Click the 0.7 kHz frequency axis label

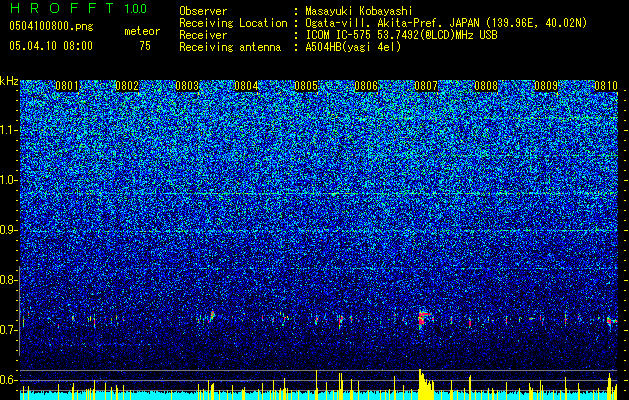click(x=8, y=330)
